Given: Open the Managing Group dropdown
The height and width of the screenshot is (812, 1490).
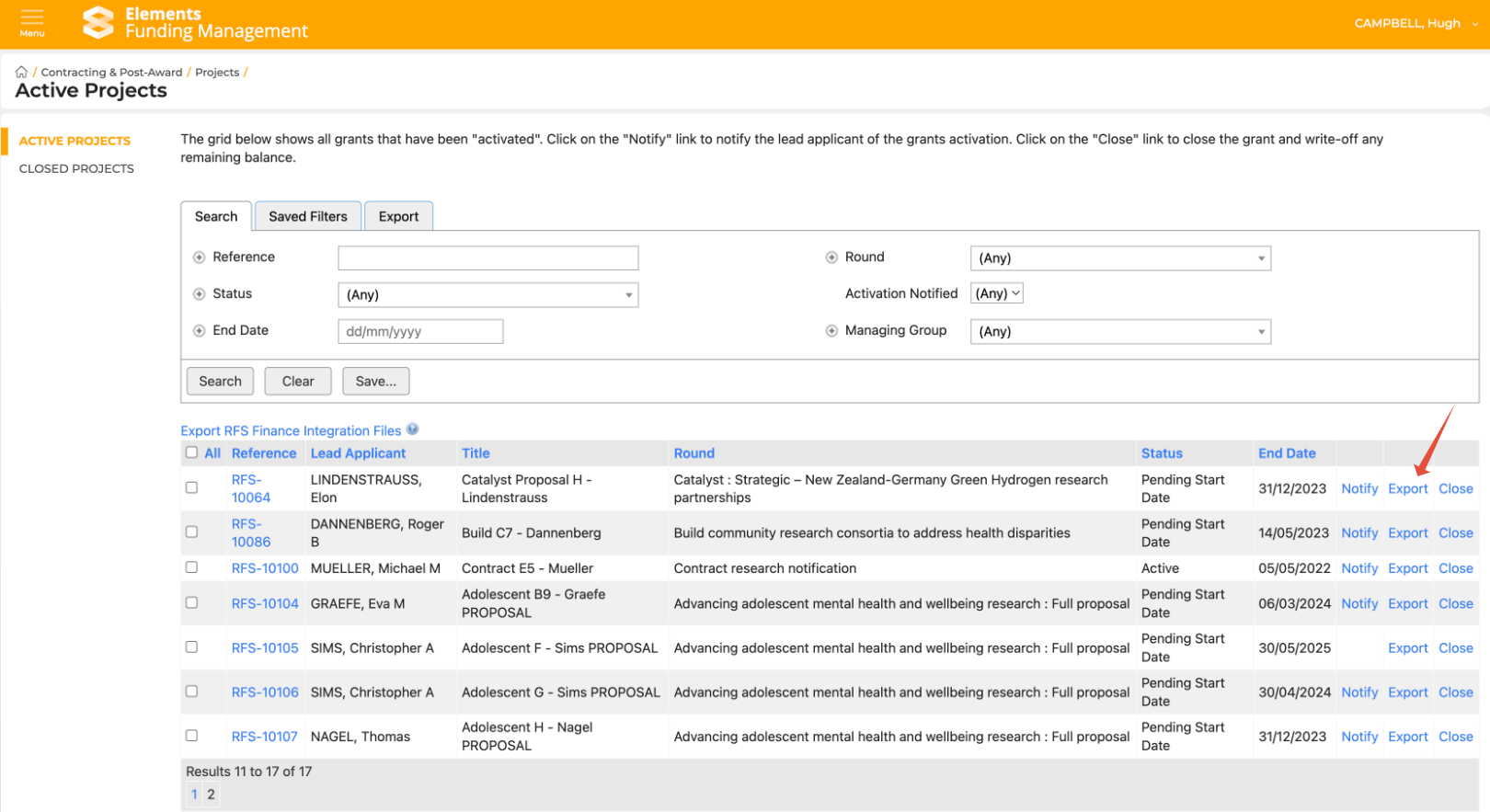Looking at the screenshot, I should point(1120,332).
